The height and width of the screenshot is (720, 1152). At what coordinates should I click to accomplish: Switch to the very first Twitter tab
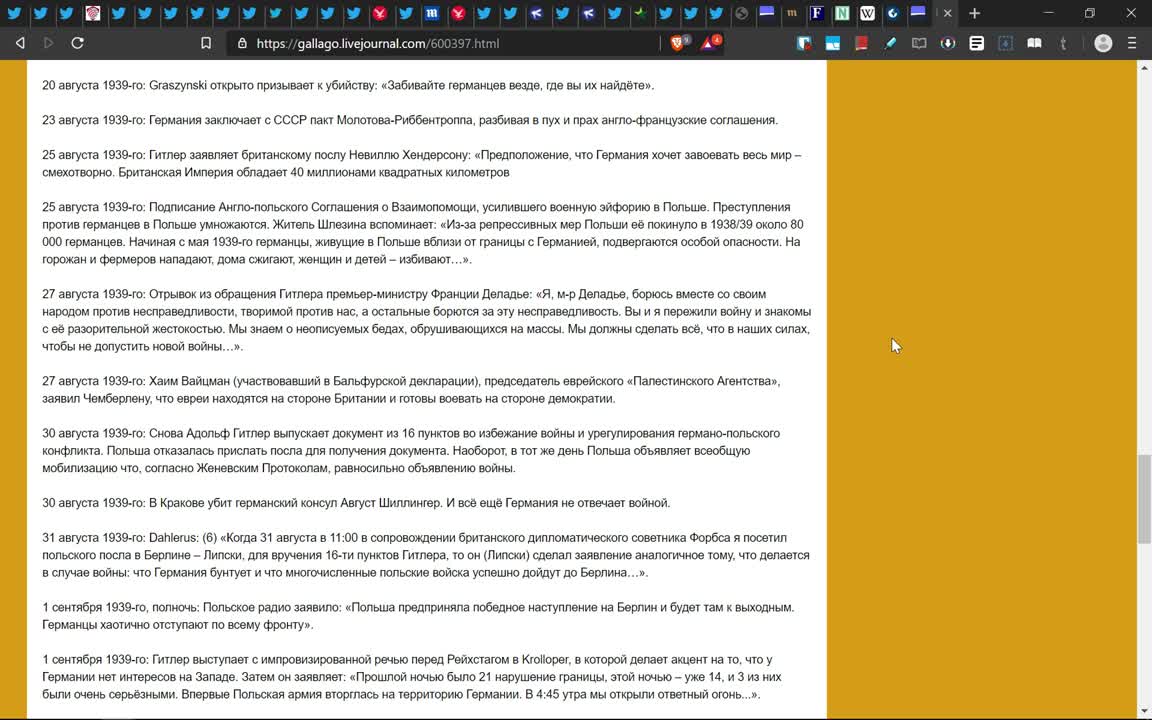click(14, 13)
